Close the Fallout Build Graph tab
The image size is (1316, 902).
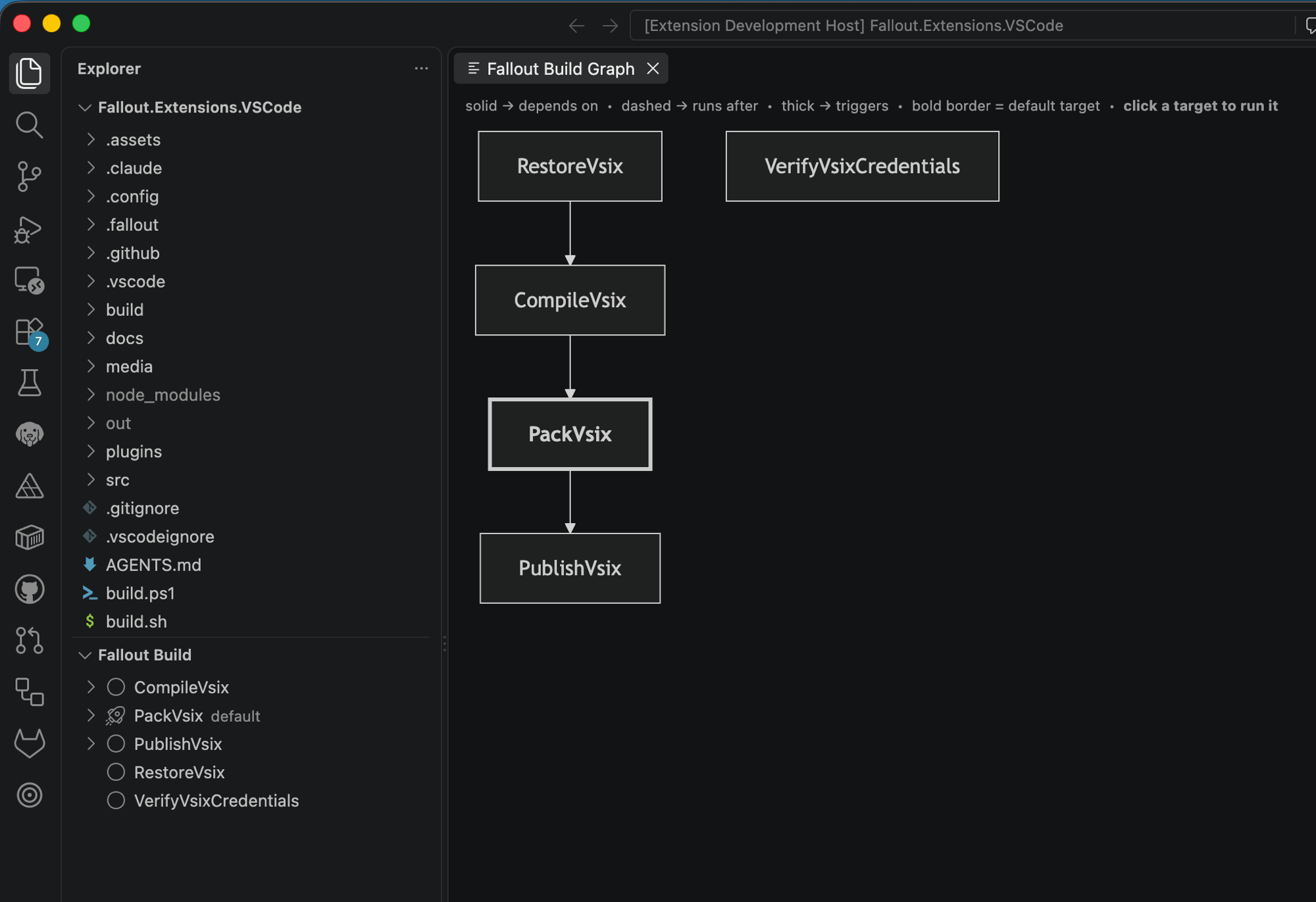[x=653, y=68]
